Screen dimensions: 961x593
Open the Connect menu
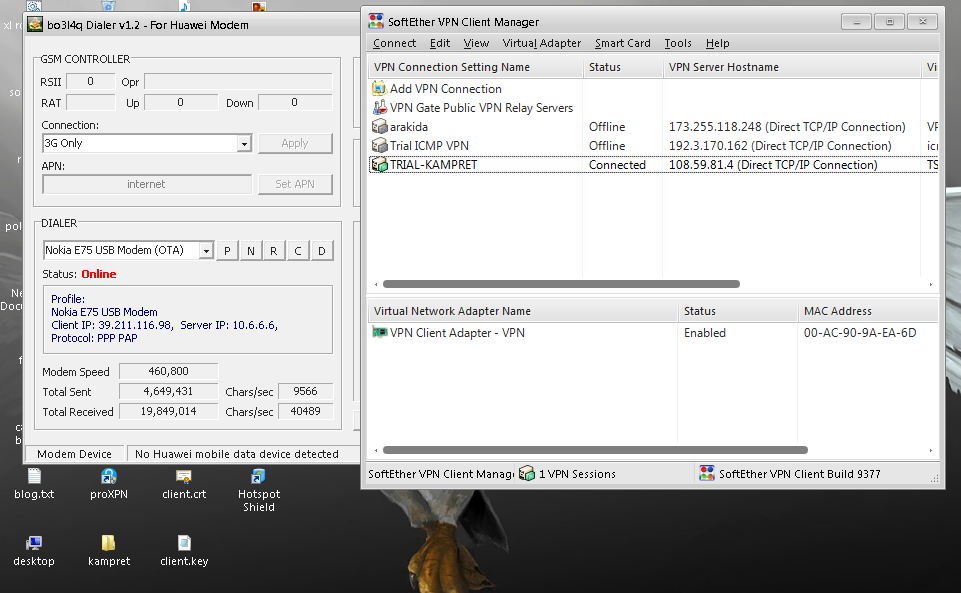tap(394, 43)
